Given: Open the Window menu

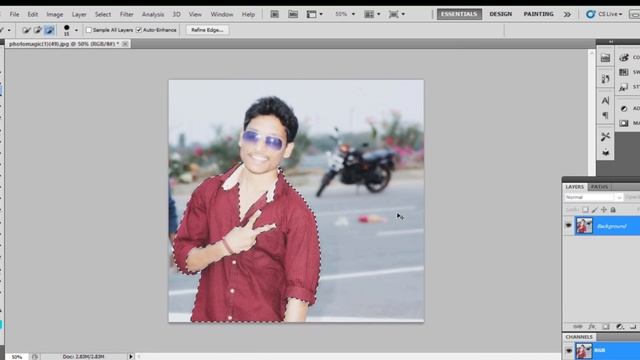Looking at the screenshot, I should [x=222, y=14].
